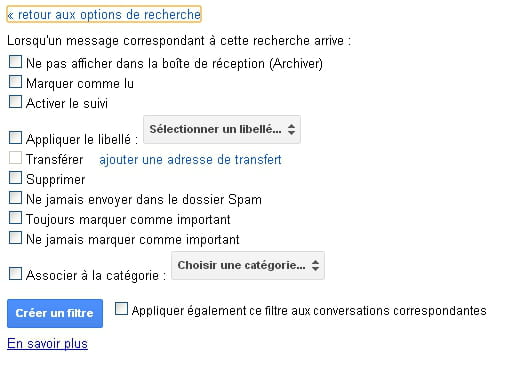Toggle the Transférer checkbox

15,158
